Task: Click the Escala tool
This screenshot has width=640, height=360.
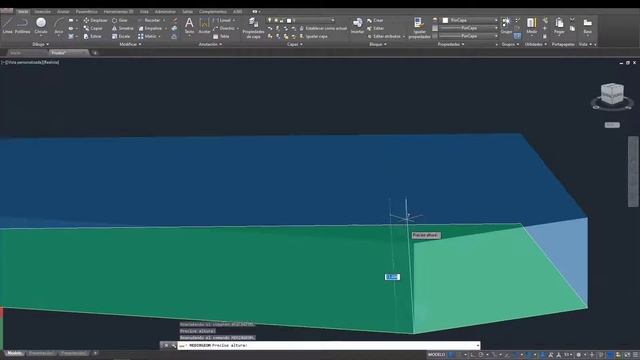Action: (121, 36)
